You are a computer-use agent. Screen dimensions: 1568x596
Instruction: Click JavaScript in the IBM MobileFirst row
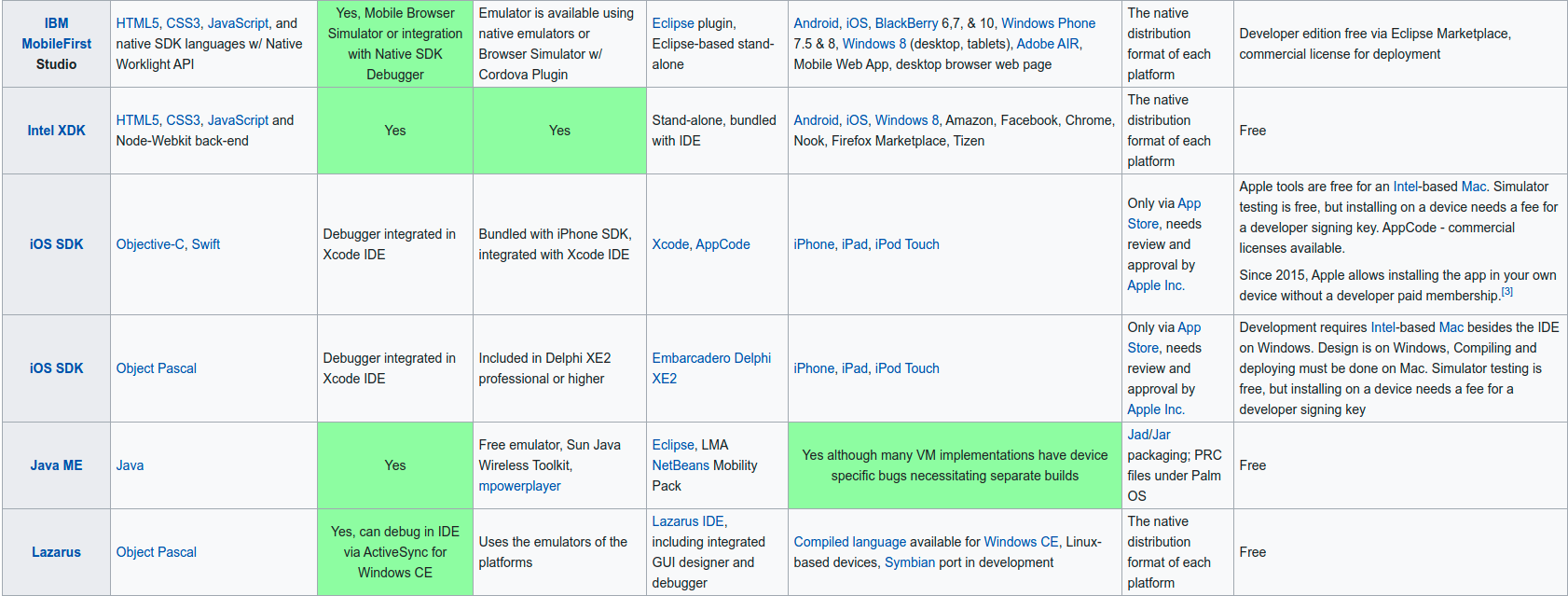pos(238,23)
